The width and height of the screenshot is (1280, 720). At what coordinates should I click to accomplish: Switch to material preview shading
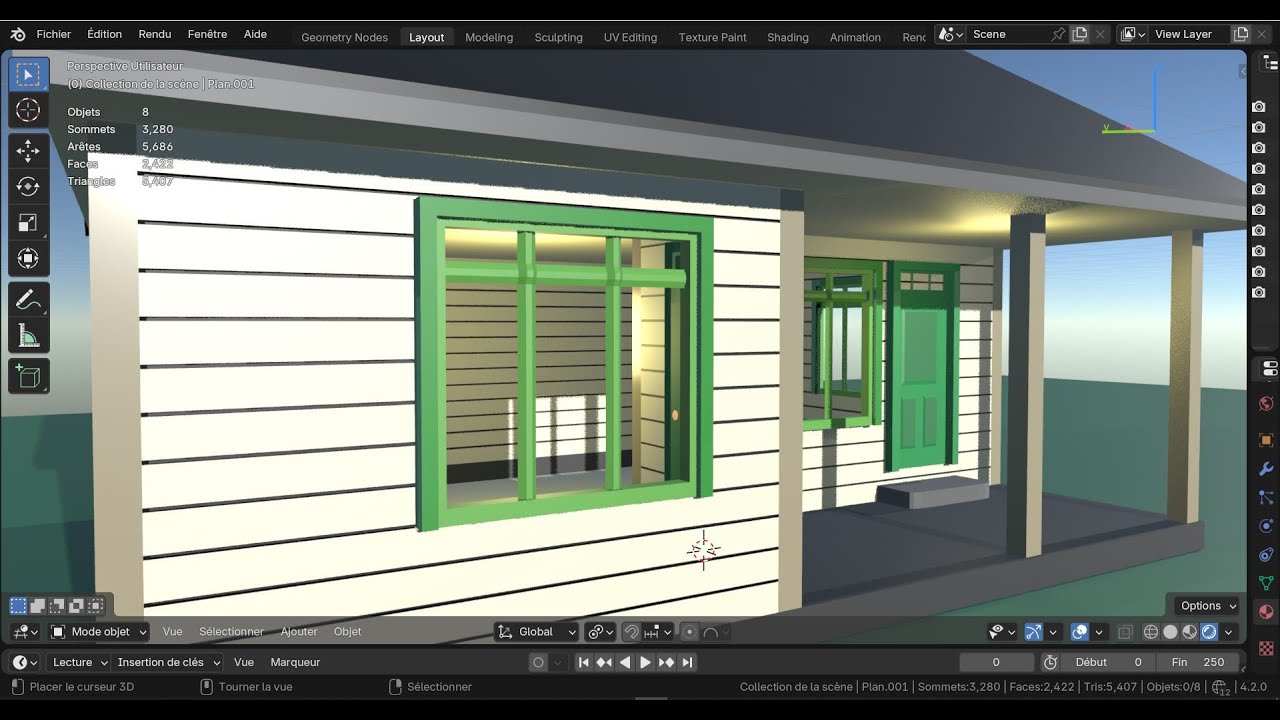tap(1189, 632)
